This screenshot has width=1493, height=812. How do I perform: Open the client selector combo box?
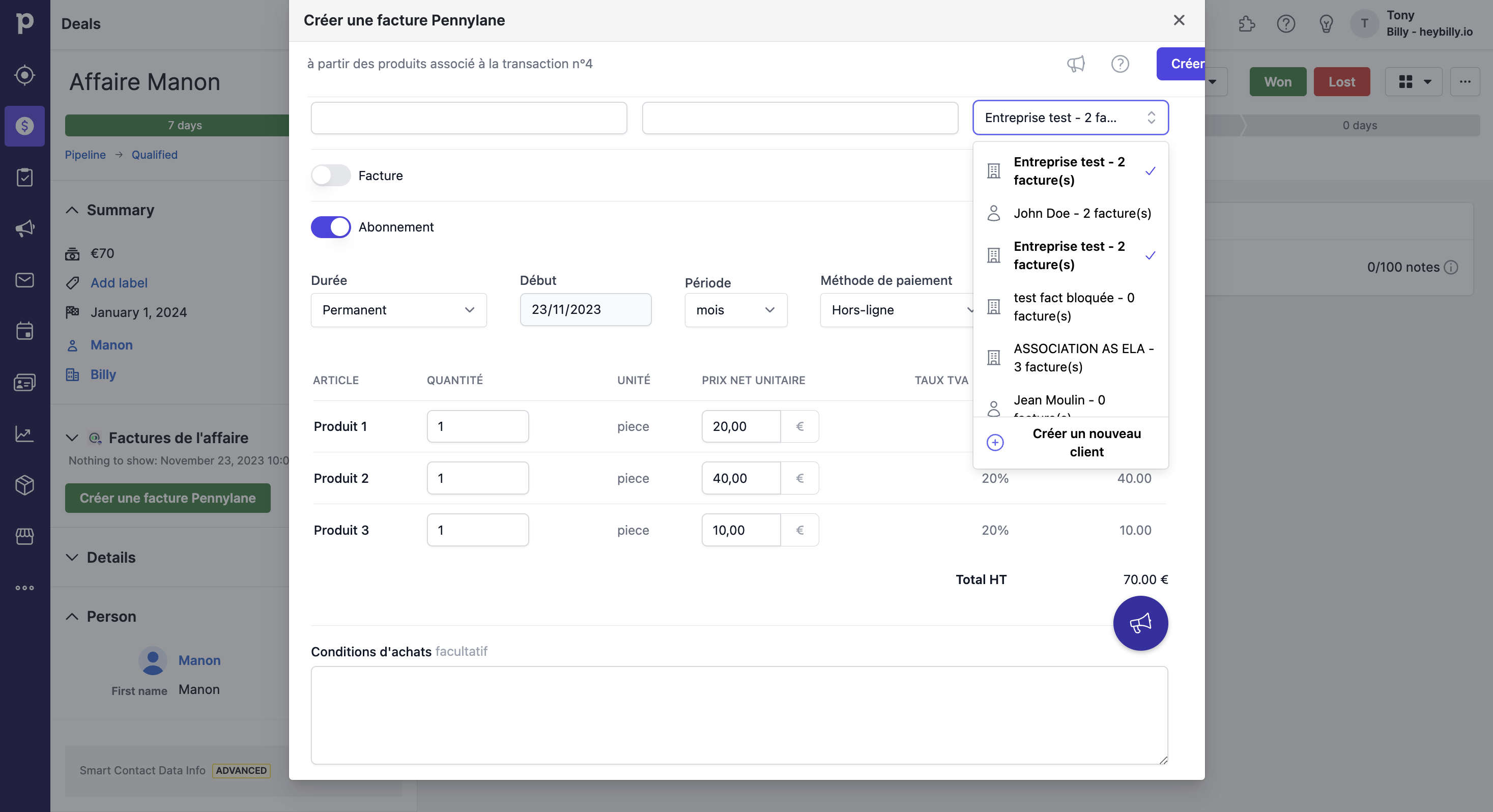coord(1070,118)
